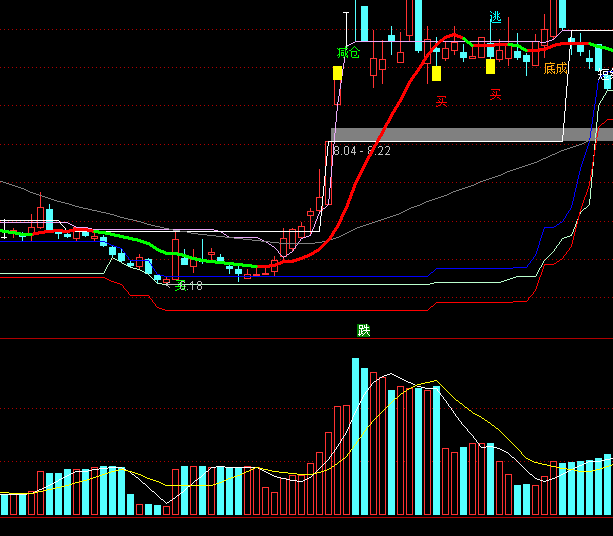Select the gray price gap band
The width and height of the screenshot is (613, 536).
pyautogui.click(x=470, y=134)
